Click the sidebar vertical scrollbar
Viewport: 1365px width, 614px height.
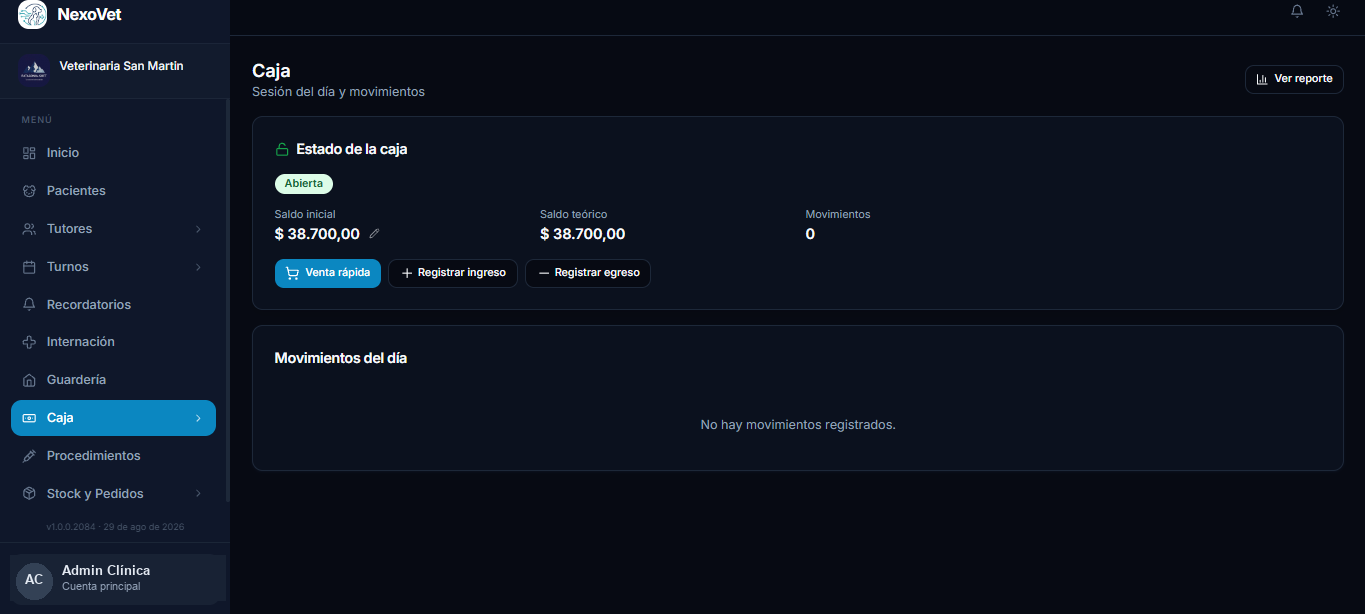coord(228,300)
